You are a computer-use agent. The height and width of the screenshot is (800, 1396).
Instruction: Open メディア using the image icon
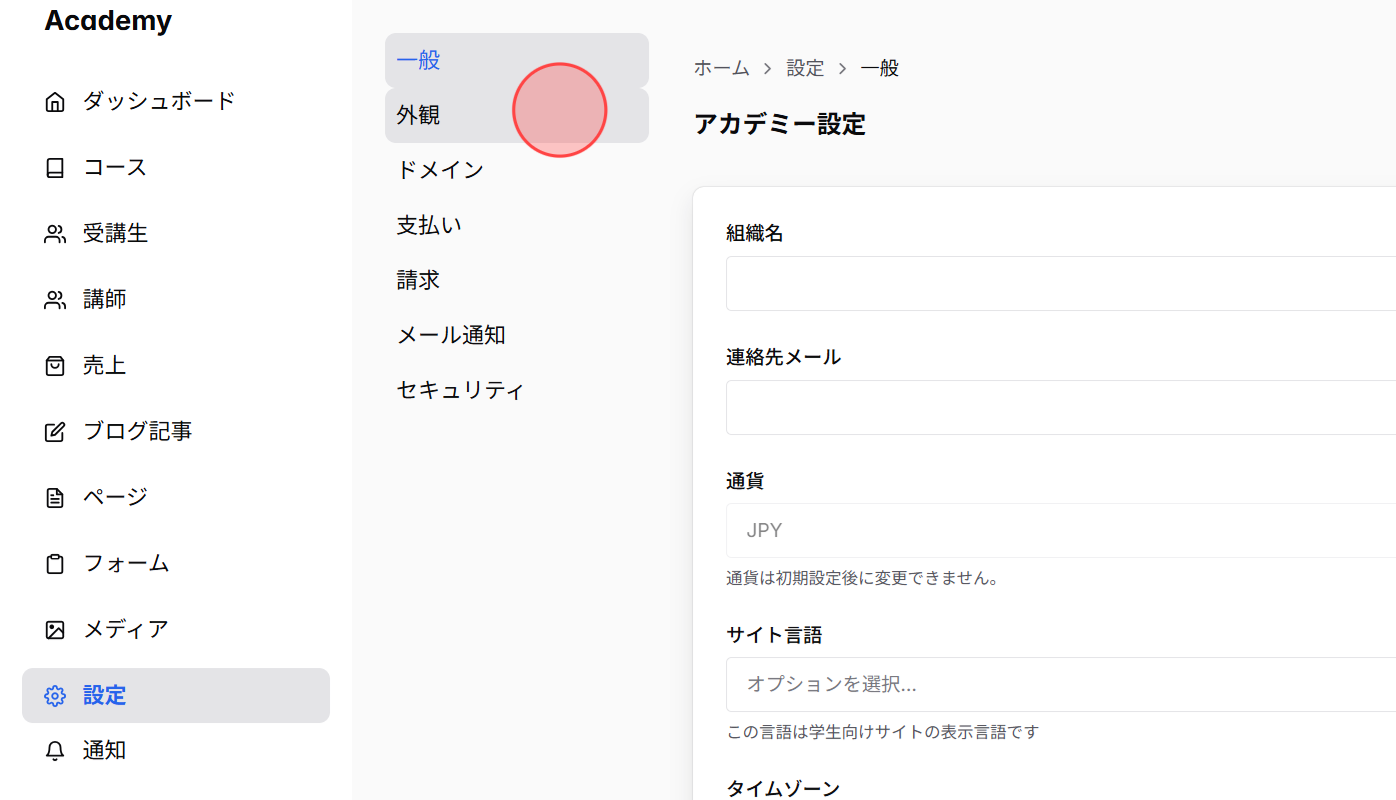[55, 629]
